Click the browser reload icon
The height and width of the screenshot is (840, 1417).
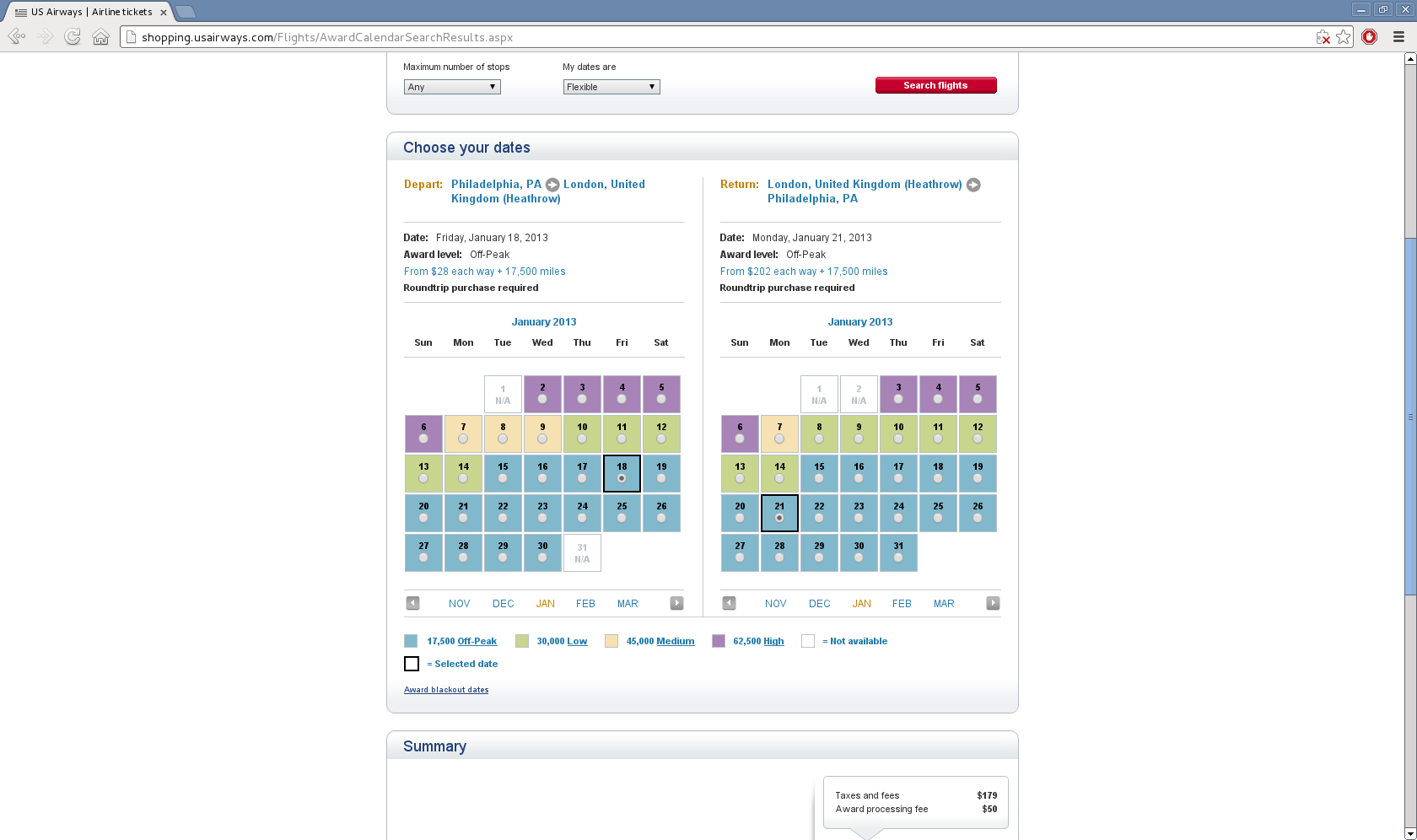[x=73, y=36]
